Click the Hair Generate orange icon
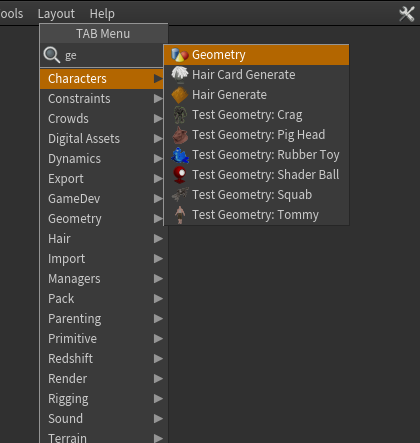This screenshot has height=443, width=420. click(180, 95)
